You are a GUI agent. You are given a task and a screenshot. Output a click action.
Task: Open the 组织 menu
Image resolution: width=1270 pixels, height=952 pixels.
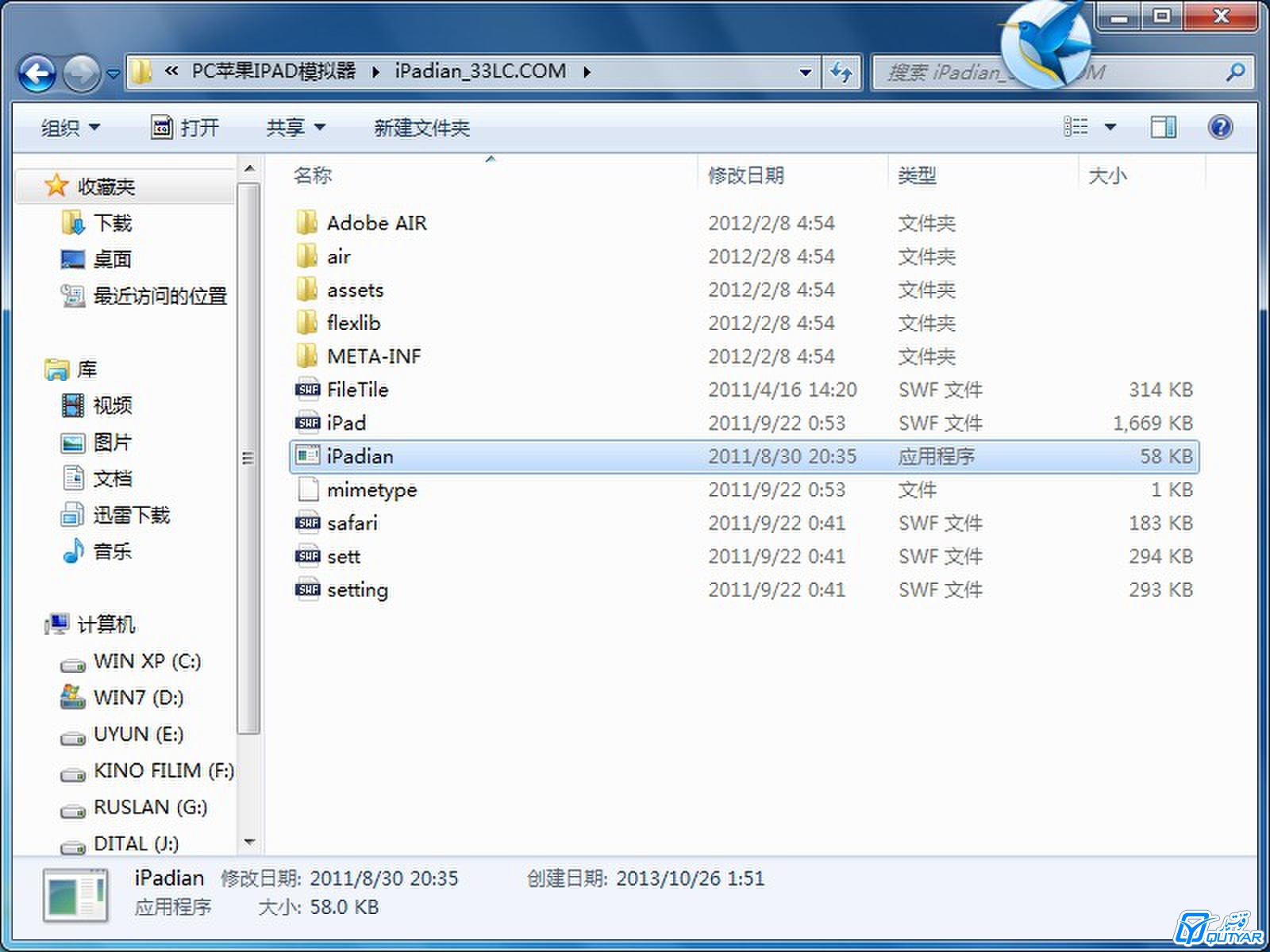(x=70, y=127)
